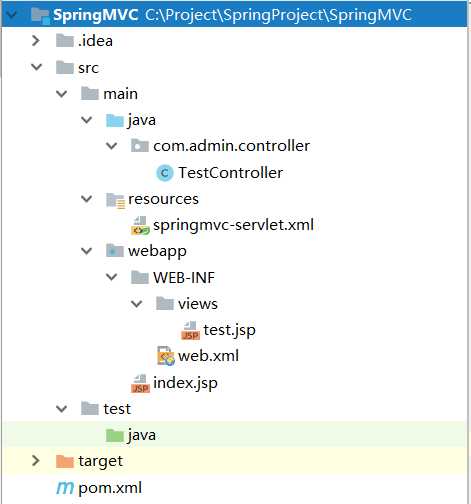
Task: Click the main folder icon
Action: [x=90, y=94]
